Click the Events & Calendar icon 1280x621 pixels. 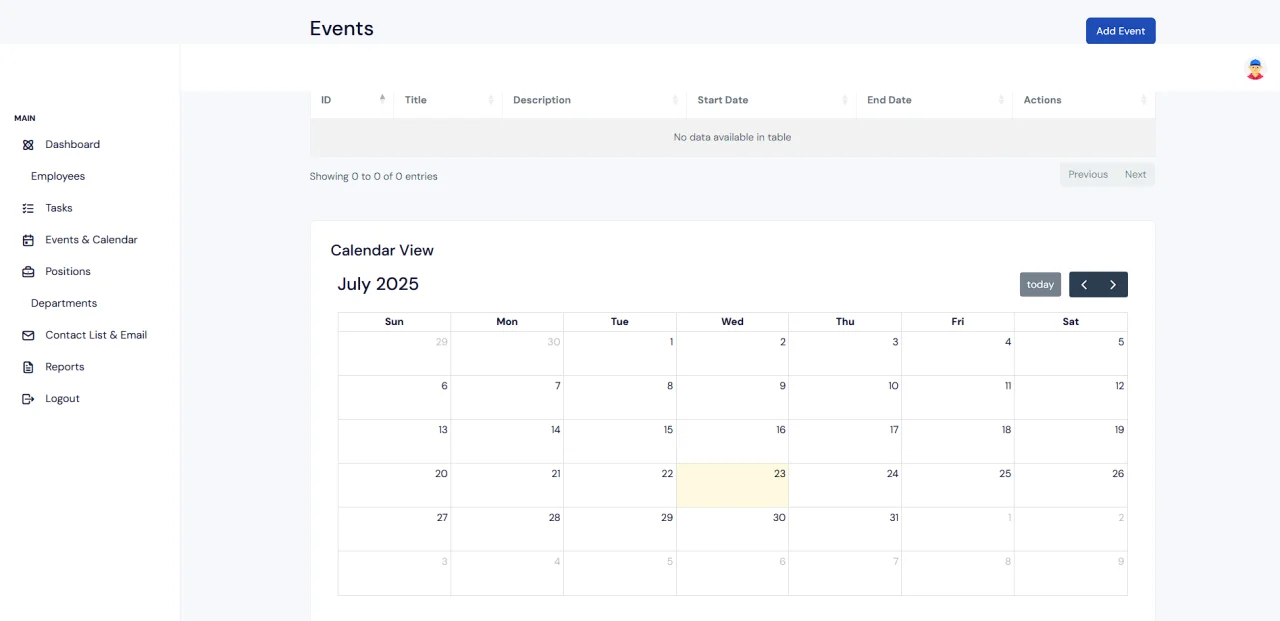pos(28,240)
